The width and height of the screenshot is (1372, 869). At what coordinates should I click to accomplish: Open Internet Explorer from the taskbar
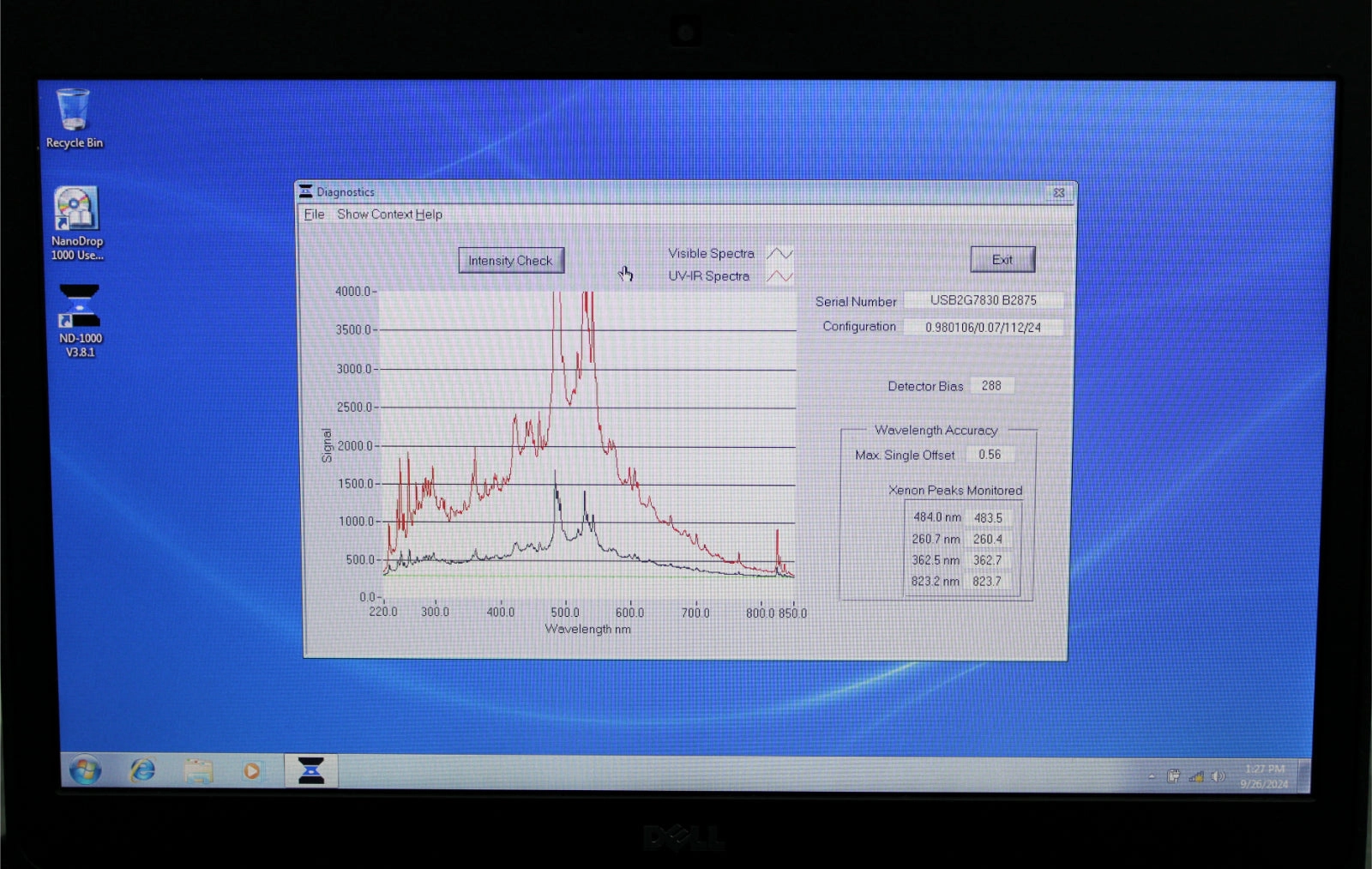[x=142, y=770]
